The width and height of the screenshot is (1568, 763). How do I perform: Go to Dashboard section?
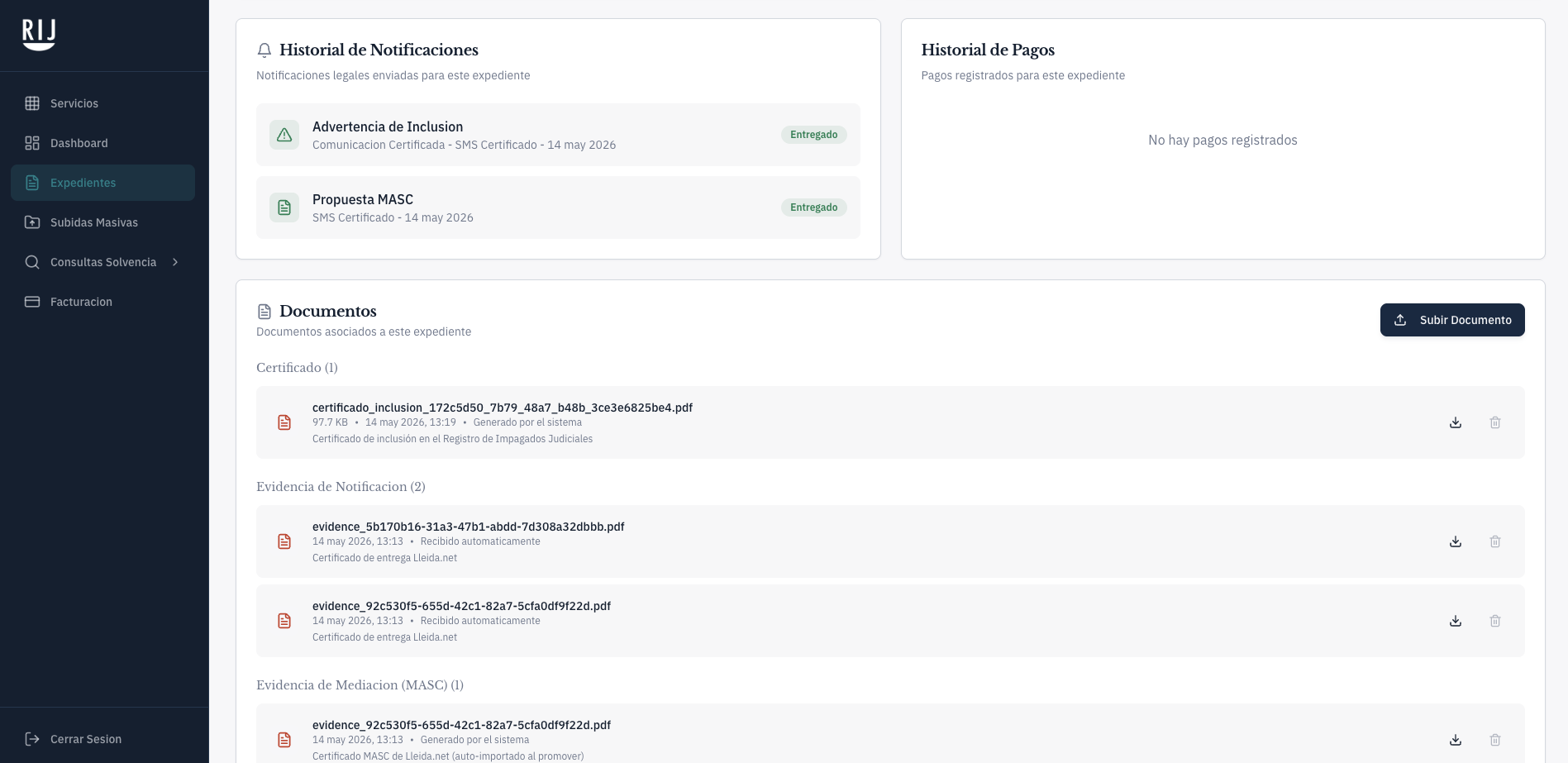tap(103, 143)
